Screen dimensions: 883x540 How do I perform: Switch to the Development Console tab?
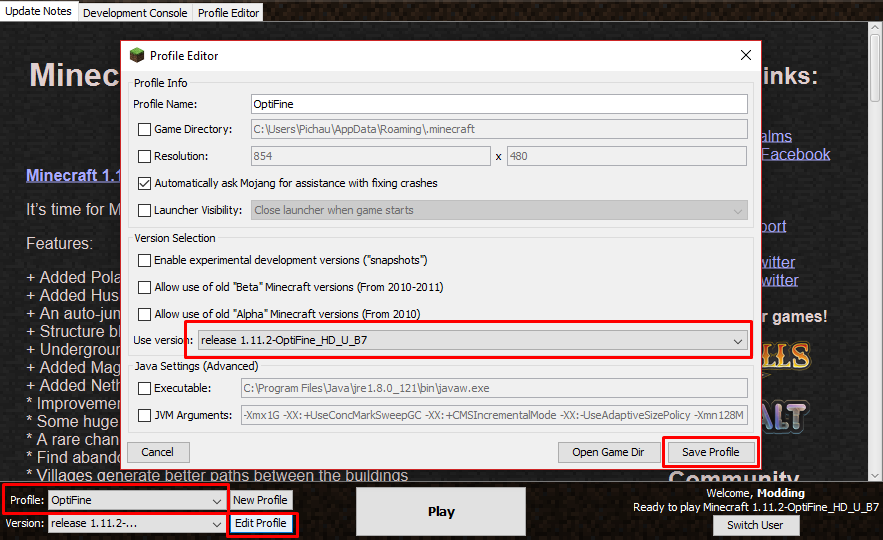(135, 12)
